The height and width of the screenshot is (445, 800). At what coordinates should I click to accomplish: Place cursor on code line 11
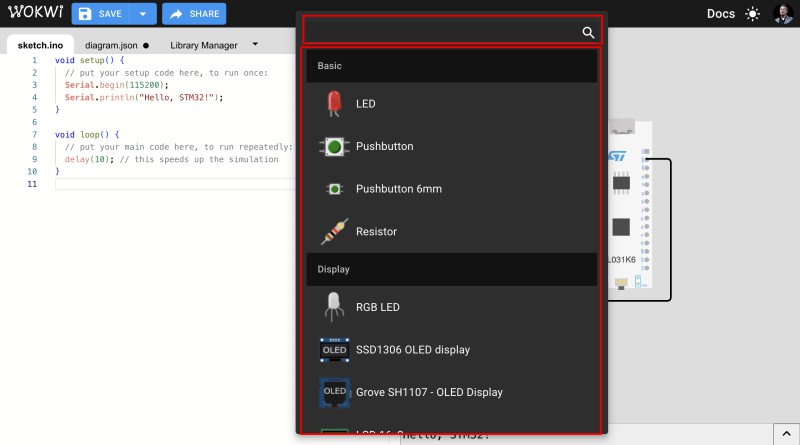pyautogui.click(x=173, y=184)
